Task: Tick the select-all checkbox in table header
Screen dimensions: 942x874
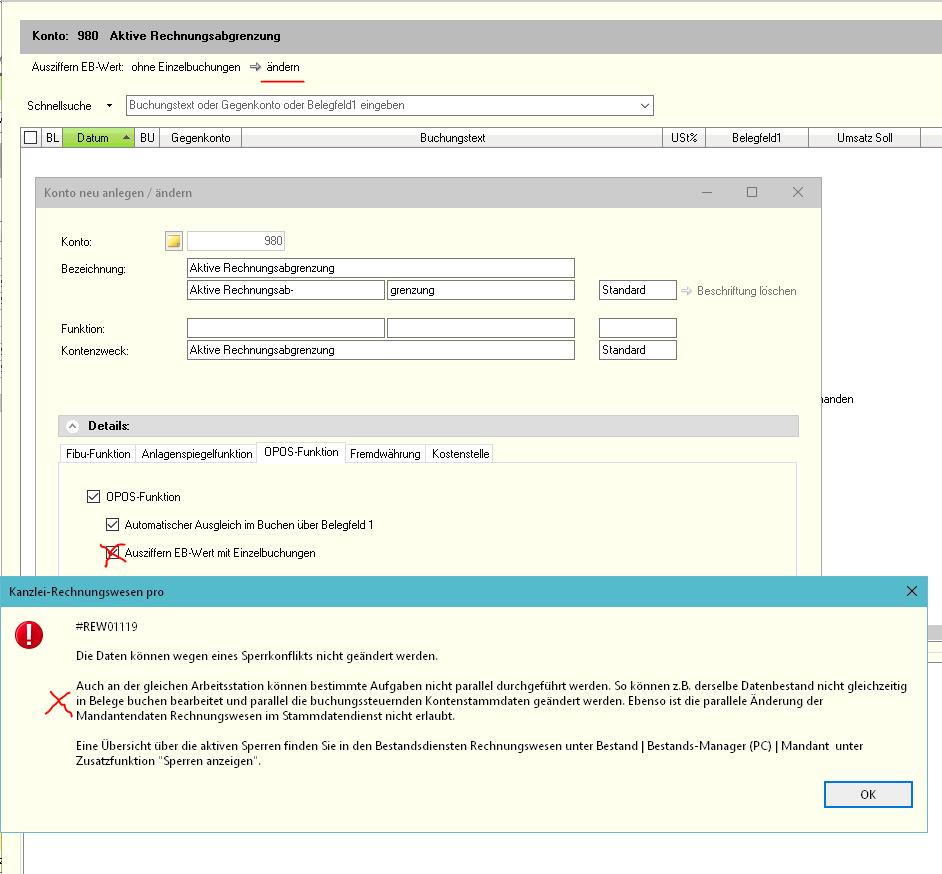Action: (31, 138)
